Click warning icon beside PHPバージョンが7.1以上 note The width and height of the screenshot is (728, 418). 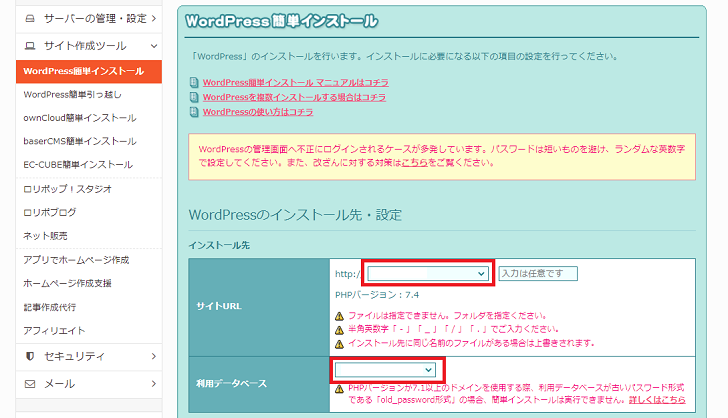pos(339,388)
